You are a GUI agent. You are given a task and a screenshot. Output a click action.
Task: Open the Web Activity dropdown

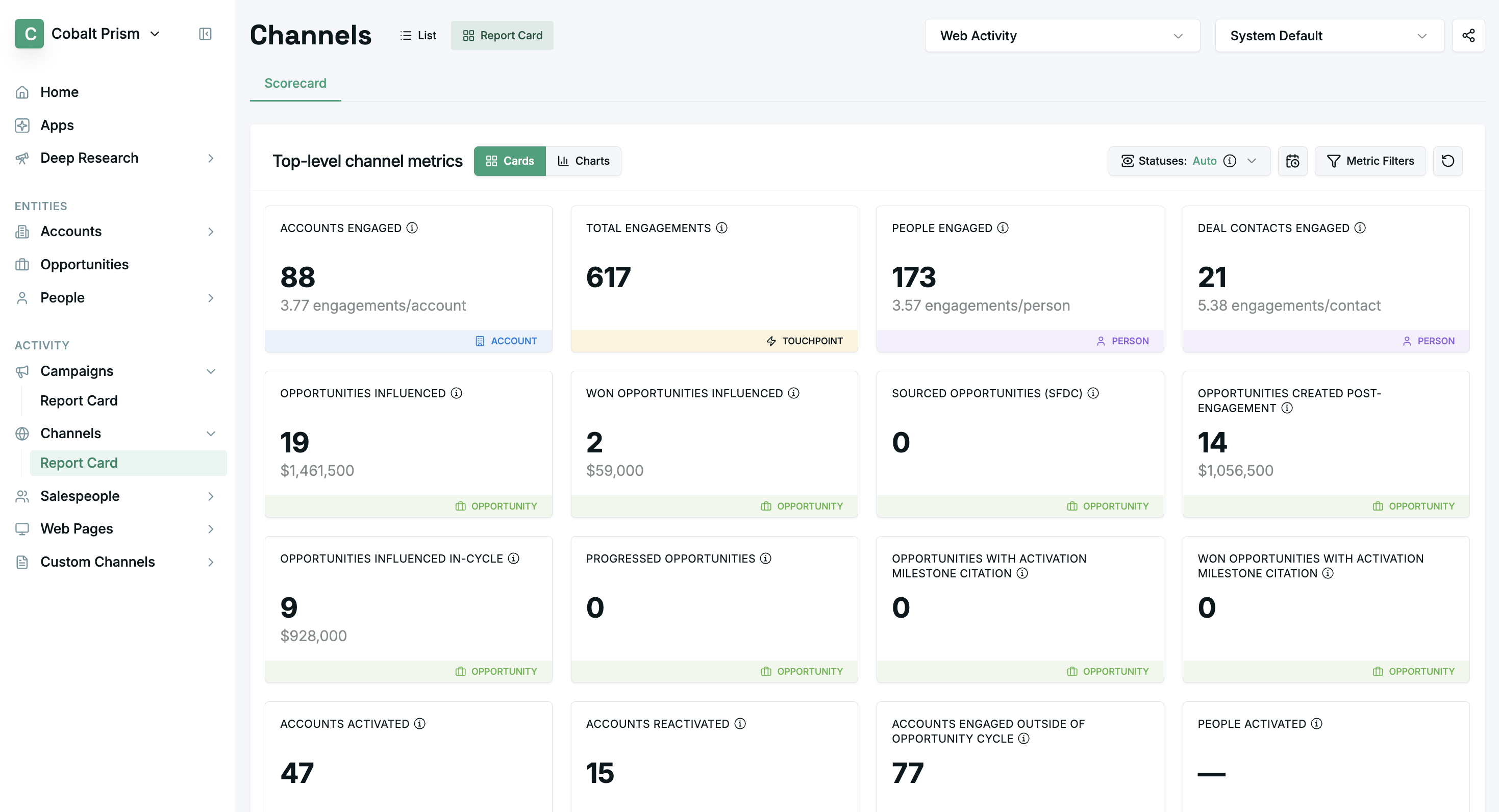click(x=1062, y=36)
